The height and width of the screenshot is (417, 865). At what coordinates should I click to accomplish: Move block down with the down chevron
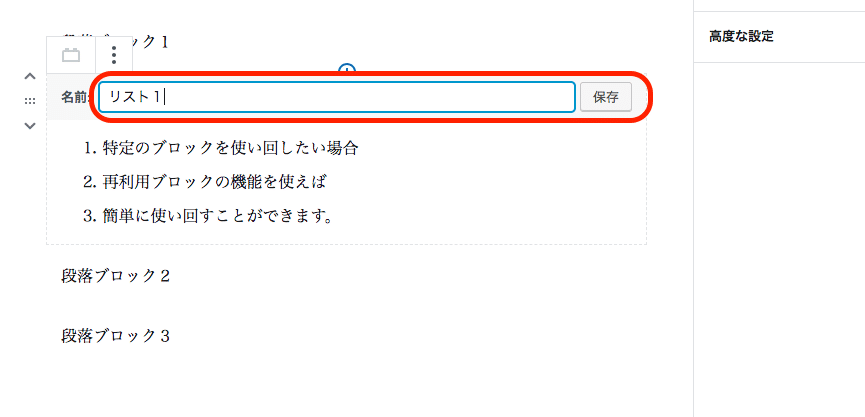coord(30,126)
